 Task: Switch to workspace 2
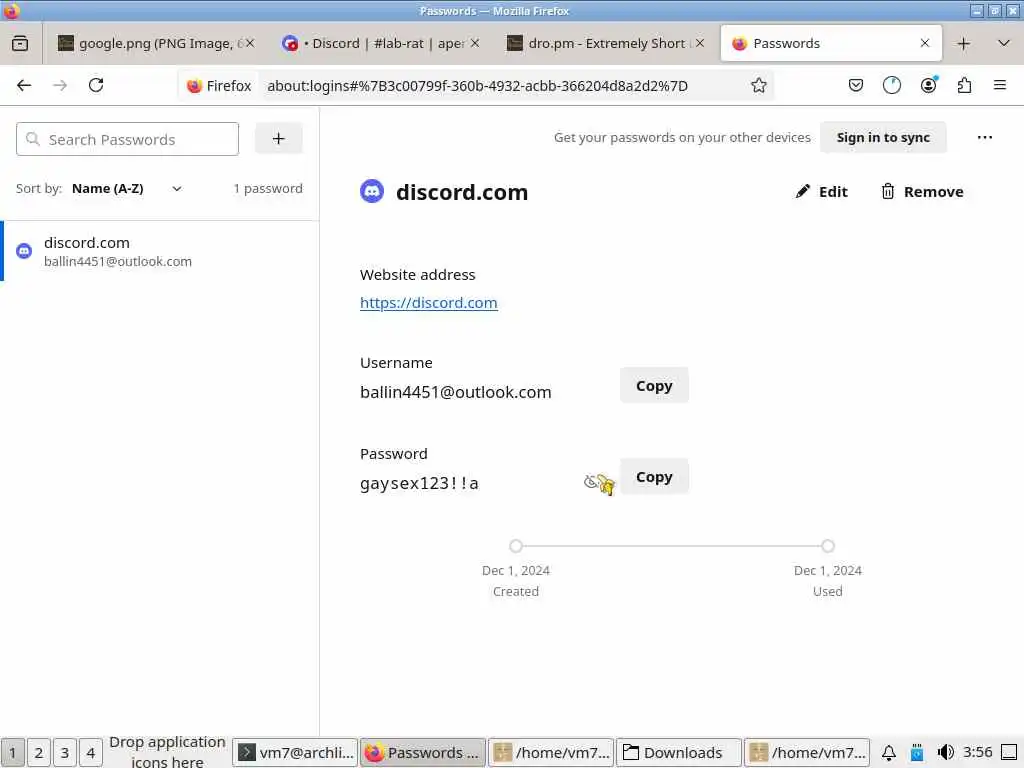tap(39, 753)
